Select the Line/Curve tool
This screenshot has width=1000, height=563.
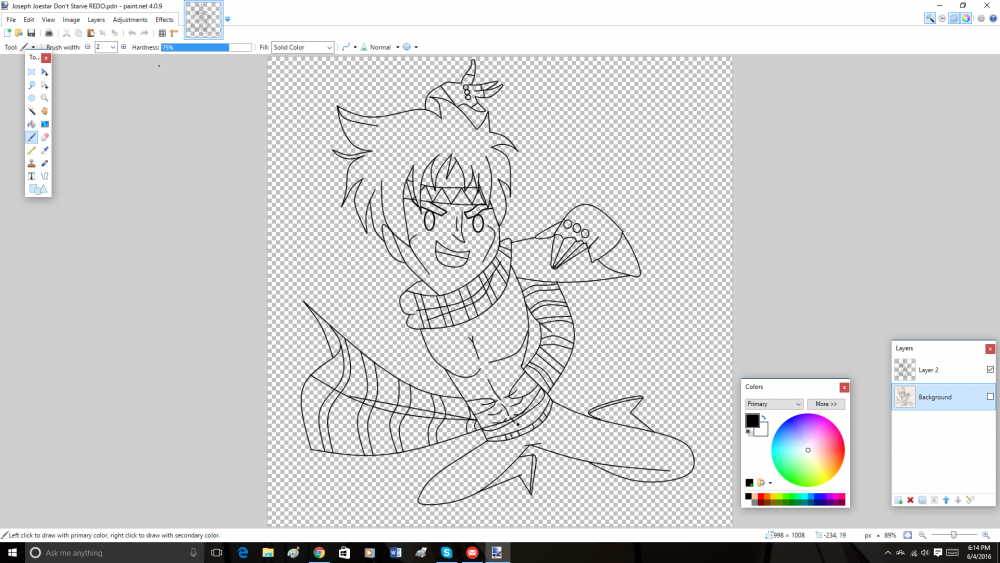(45, 176)
